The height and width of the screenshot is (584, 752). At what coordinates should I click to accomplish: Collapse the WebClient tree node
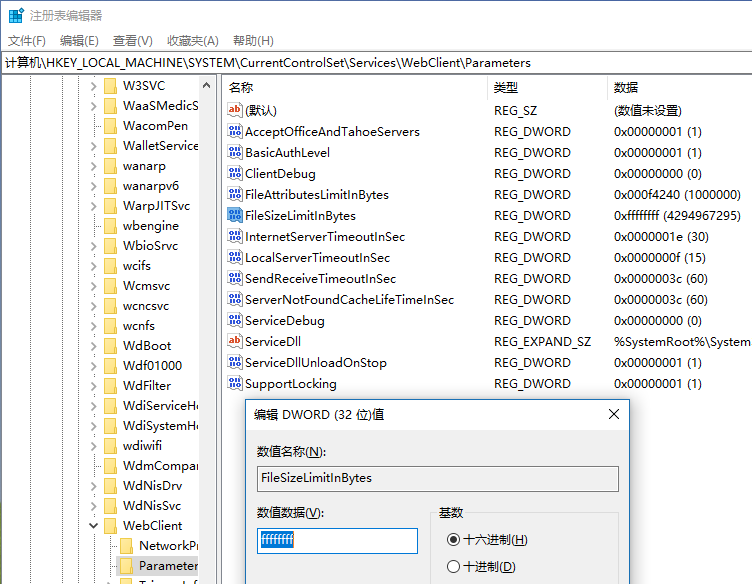point(94,526)
